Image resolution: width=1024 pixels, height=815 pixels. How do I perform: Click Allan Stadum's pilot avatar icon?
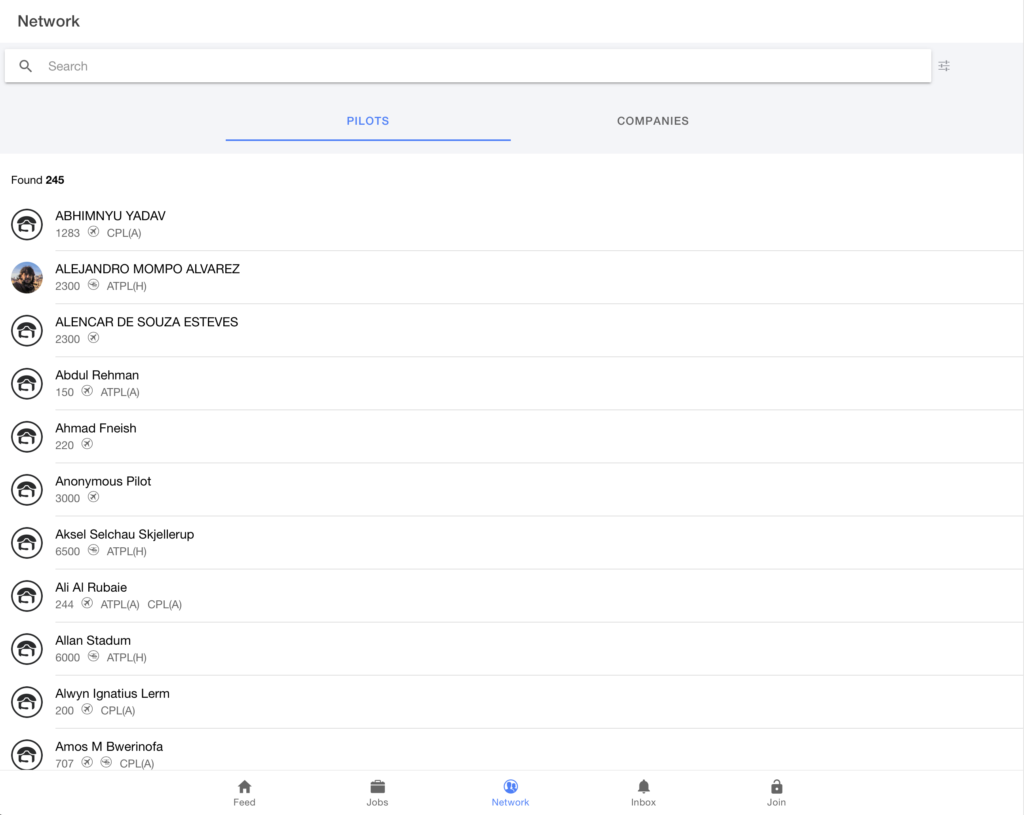click(27, 649)
